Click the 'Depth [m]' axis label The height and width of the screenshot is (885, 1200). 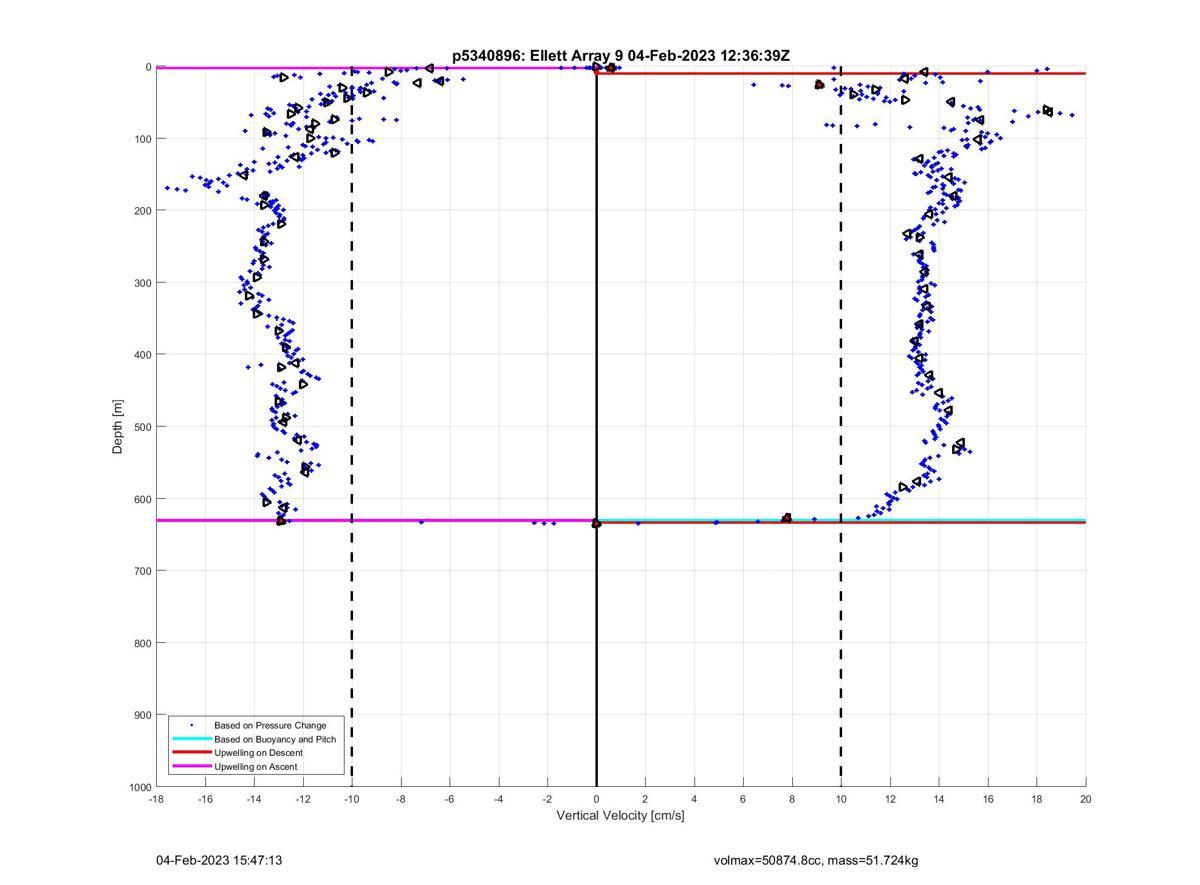(118, 427)
